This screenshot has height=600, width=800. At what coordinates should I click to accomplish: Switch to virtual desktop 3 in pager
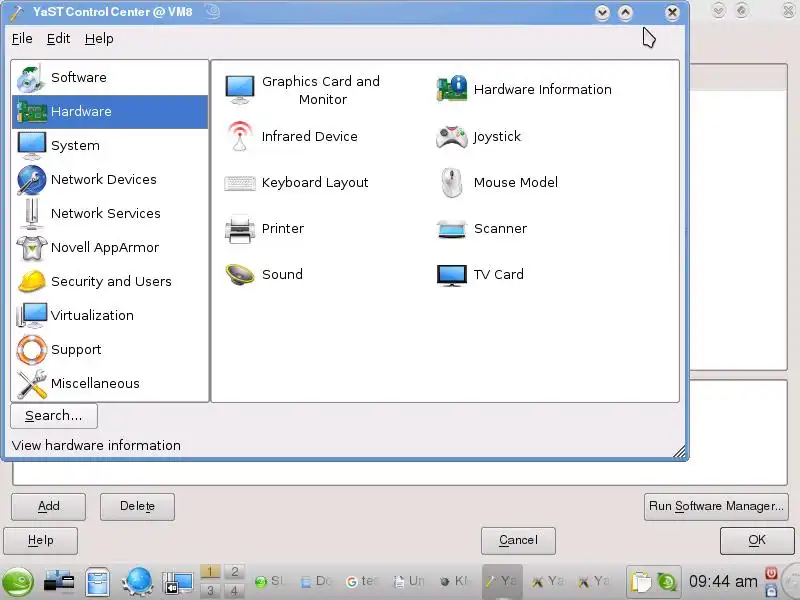point(210,591)
